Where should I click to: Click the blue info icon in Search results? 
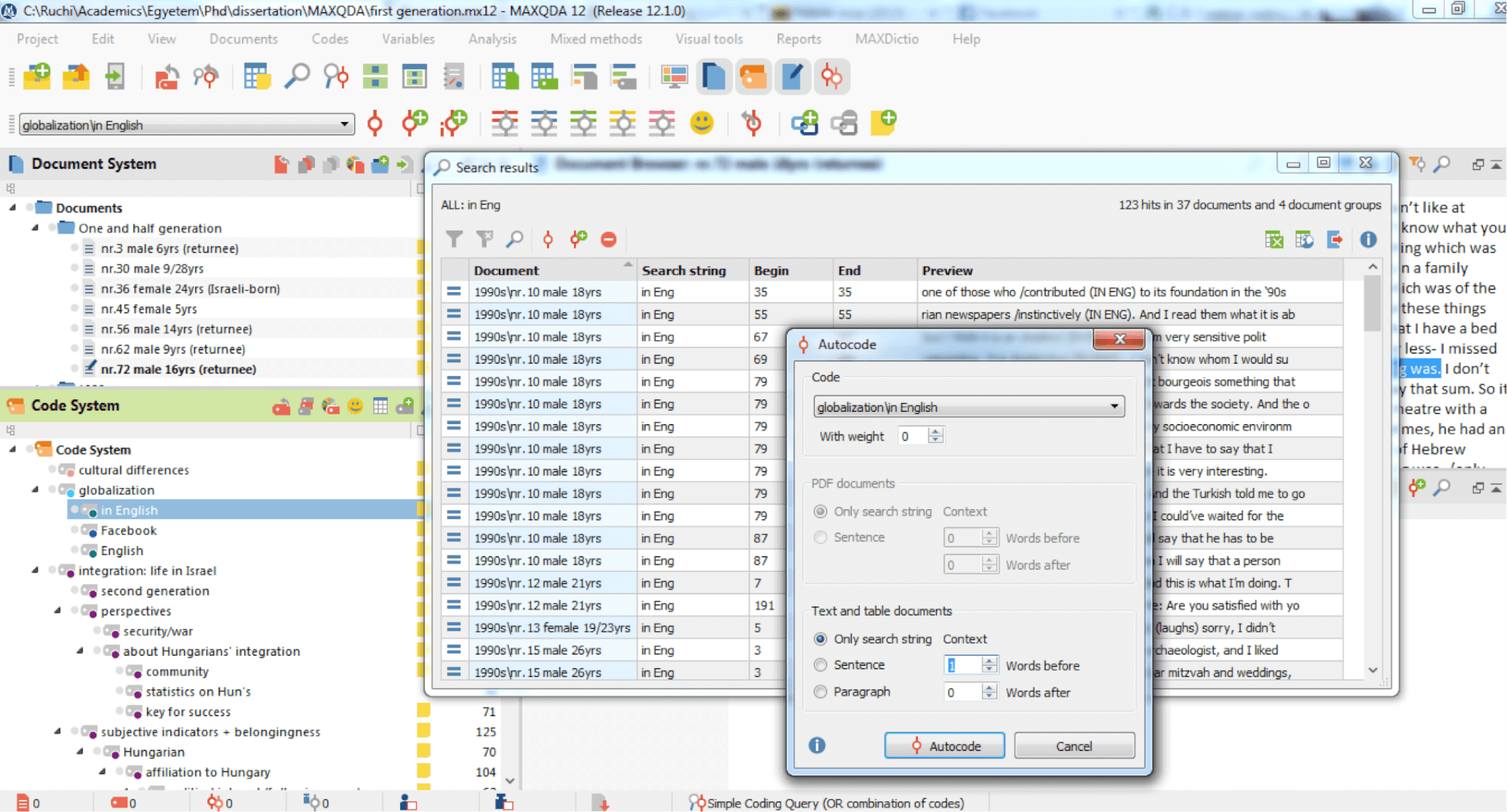1368,240
